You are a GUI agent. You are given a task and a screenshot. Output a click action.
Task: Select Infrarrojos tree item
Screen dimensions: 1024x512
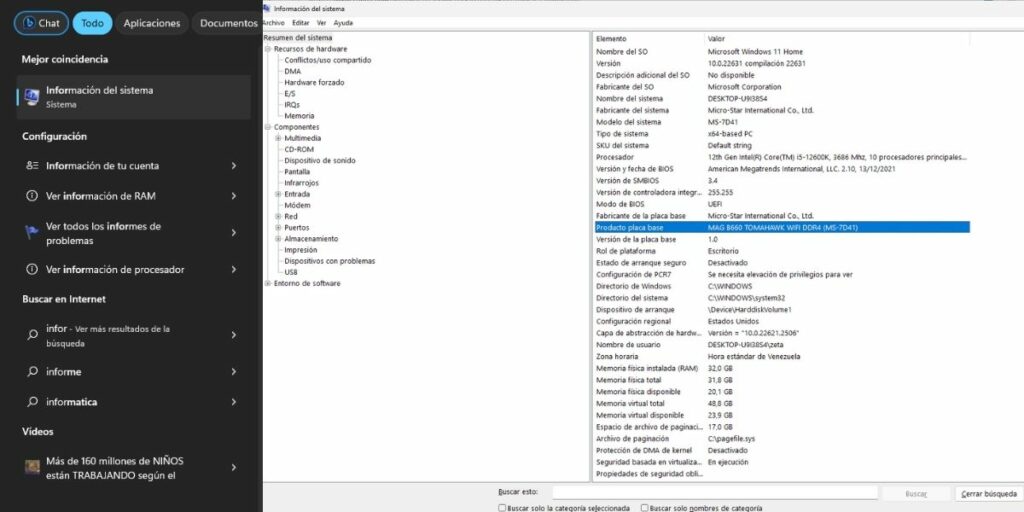pyautogui.click(x=302, y=183)
